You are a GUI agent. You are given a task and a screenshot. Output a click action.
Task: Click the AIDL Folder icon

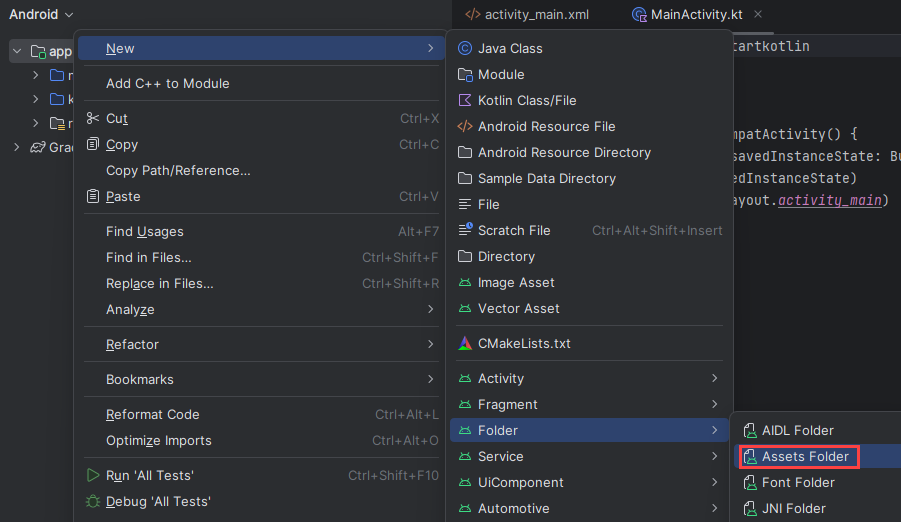pyautogui.click(x=749, y=430)
